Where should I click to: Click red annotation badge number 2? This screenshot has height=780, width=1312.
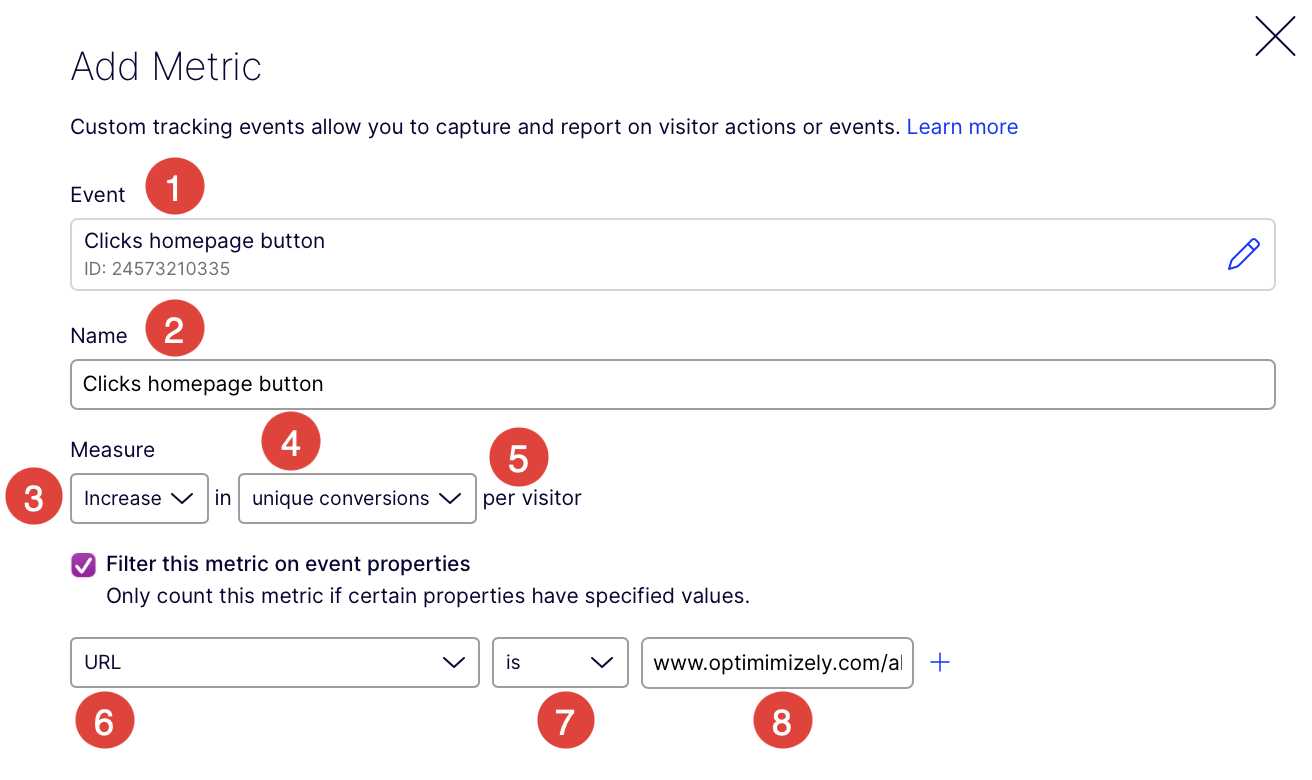174,328
